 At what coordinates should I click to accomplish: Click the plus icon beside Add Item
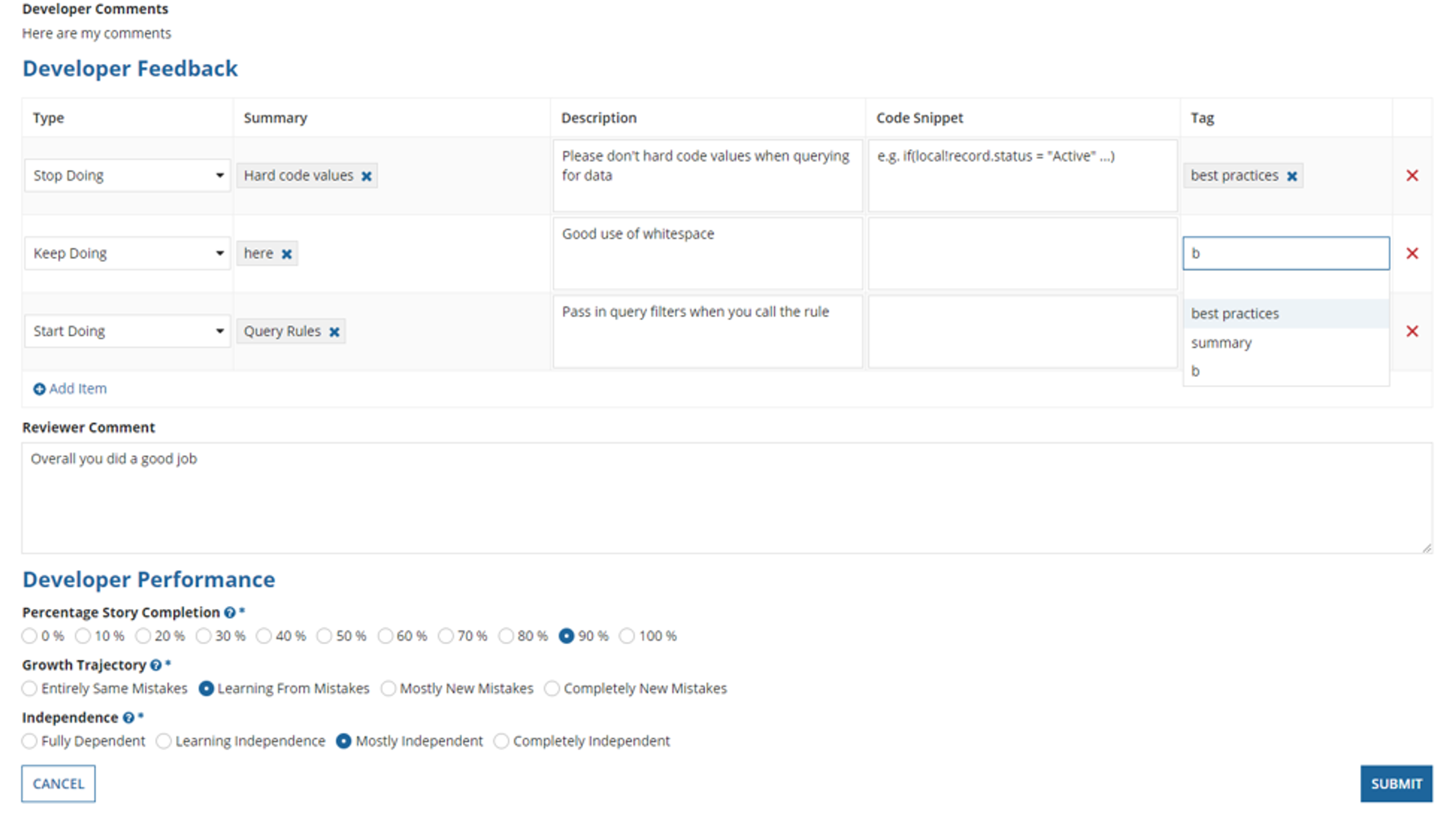(x=39, y=389)
